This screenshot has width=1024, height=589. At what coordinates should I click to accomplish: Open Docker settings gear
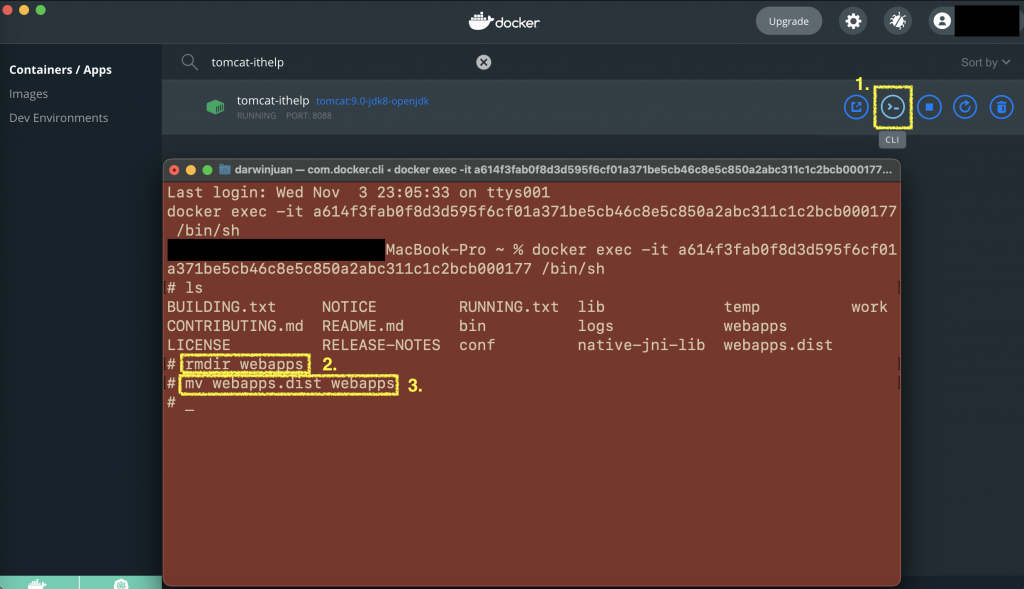(853, 21)
